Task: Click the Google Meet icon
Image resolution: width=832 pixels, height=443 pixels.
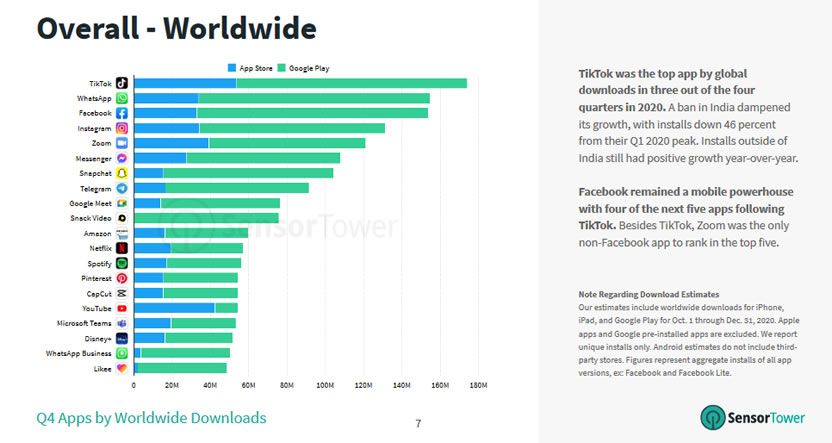Action: [x=122, y=203]
